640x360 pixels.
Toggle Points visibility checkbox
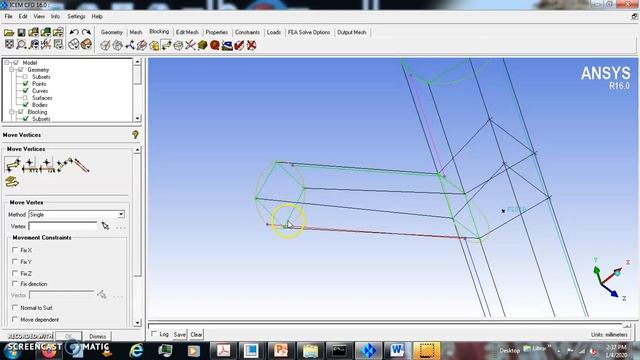click(25, 84)
